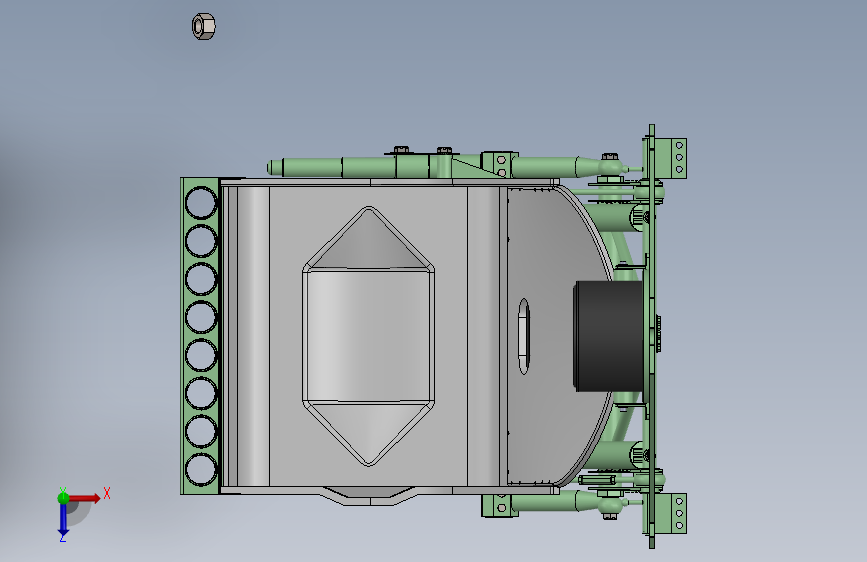Click the black cylindrical motor body
This screenshot has width=867, height=562.
(608, 336)
